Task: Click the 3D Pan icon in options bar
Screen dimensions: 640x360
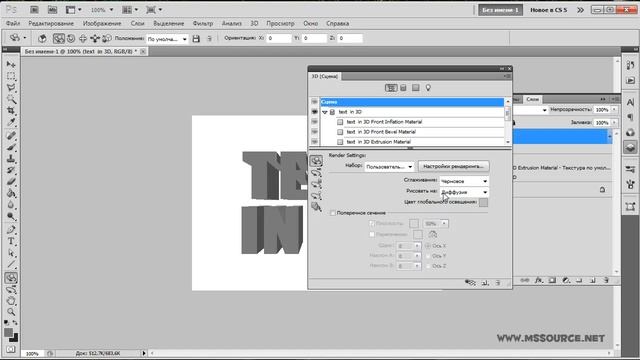Action: (83, 38)
